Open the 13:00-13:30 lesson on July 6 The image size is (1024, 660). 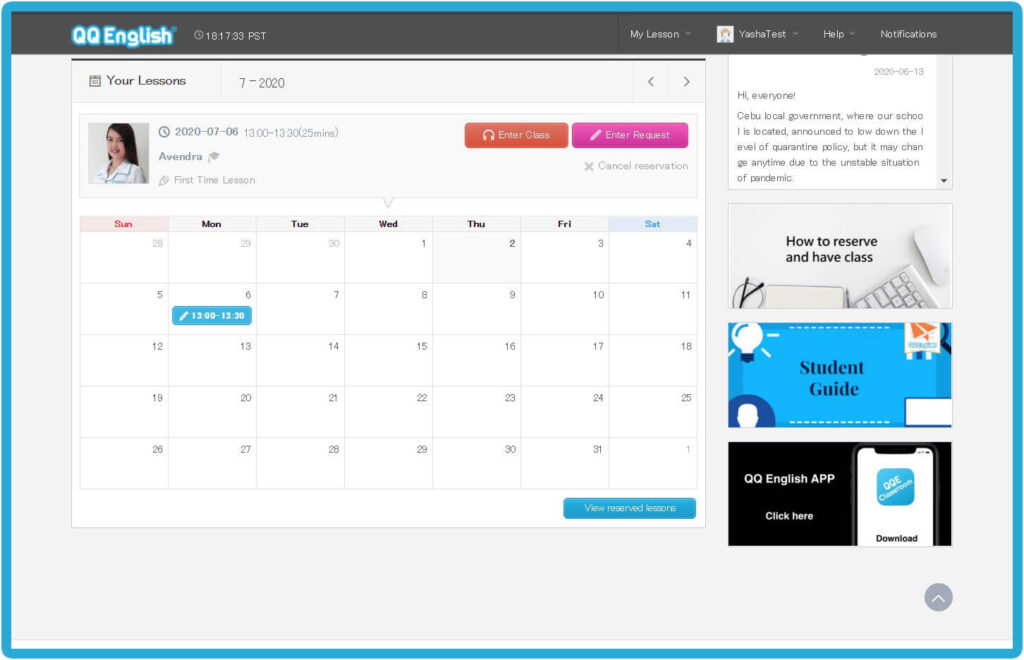coord(212,316)
